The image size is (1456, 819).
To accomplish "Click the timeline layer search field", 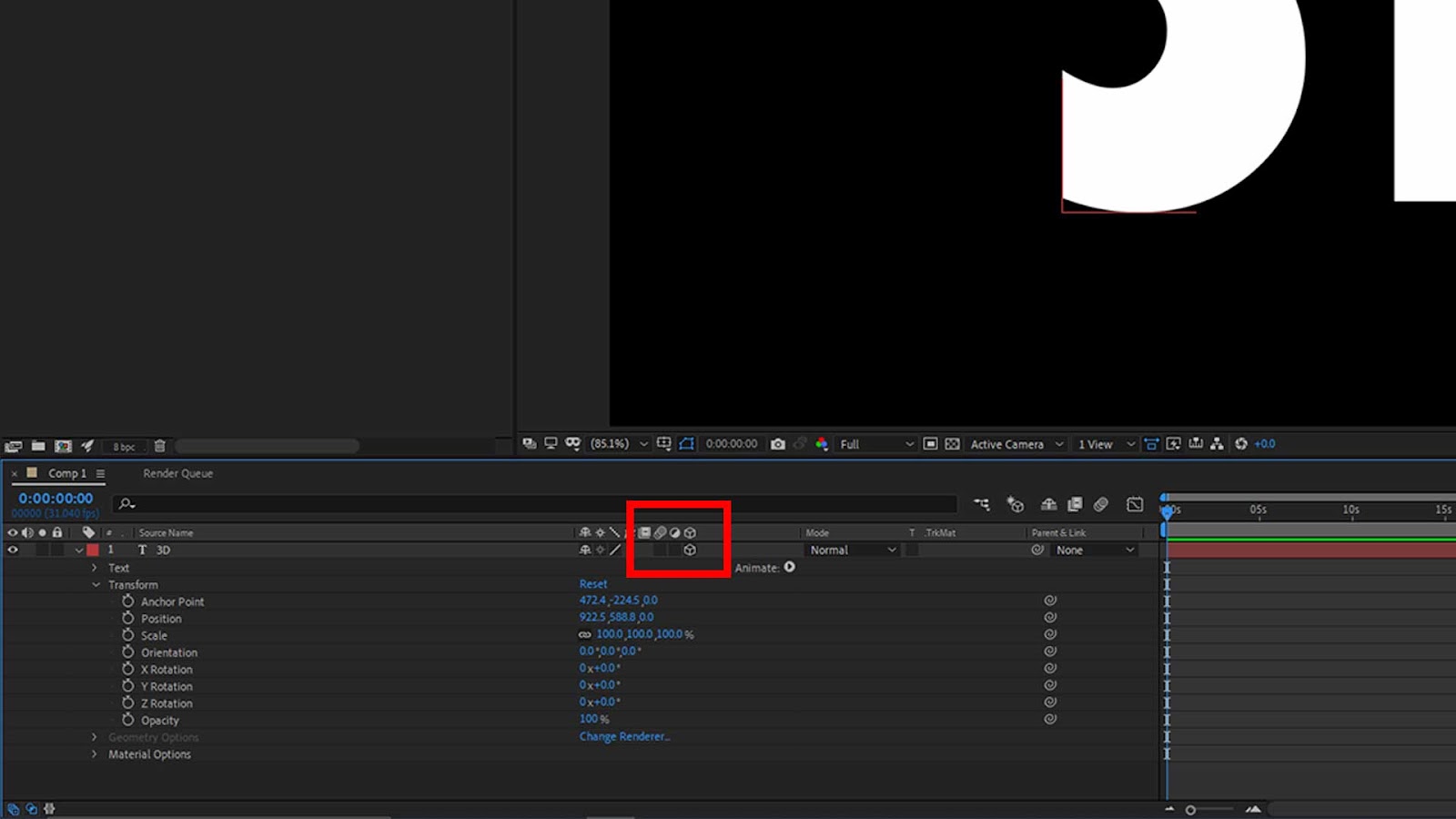I will click(x=535, y=503).
